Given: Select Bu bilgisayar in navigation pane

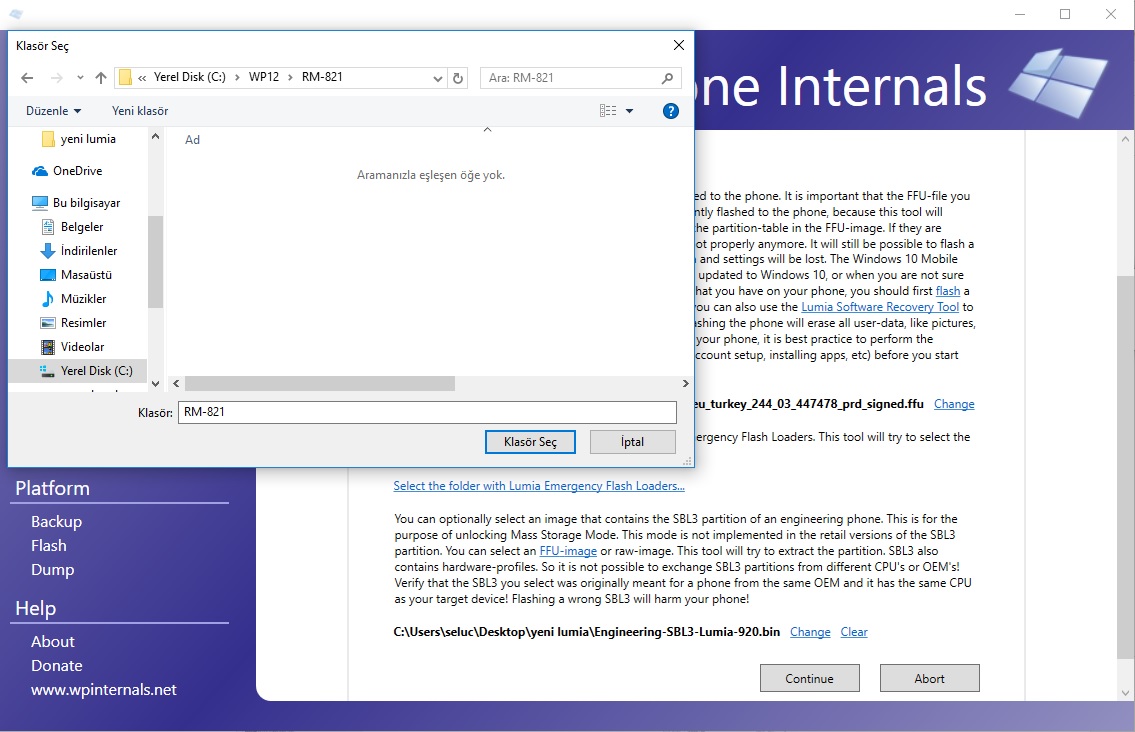Looking at the screenshot, I should click(x=76, y=203).
